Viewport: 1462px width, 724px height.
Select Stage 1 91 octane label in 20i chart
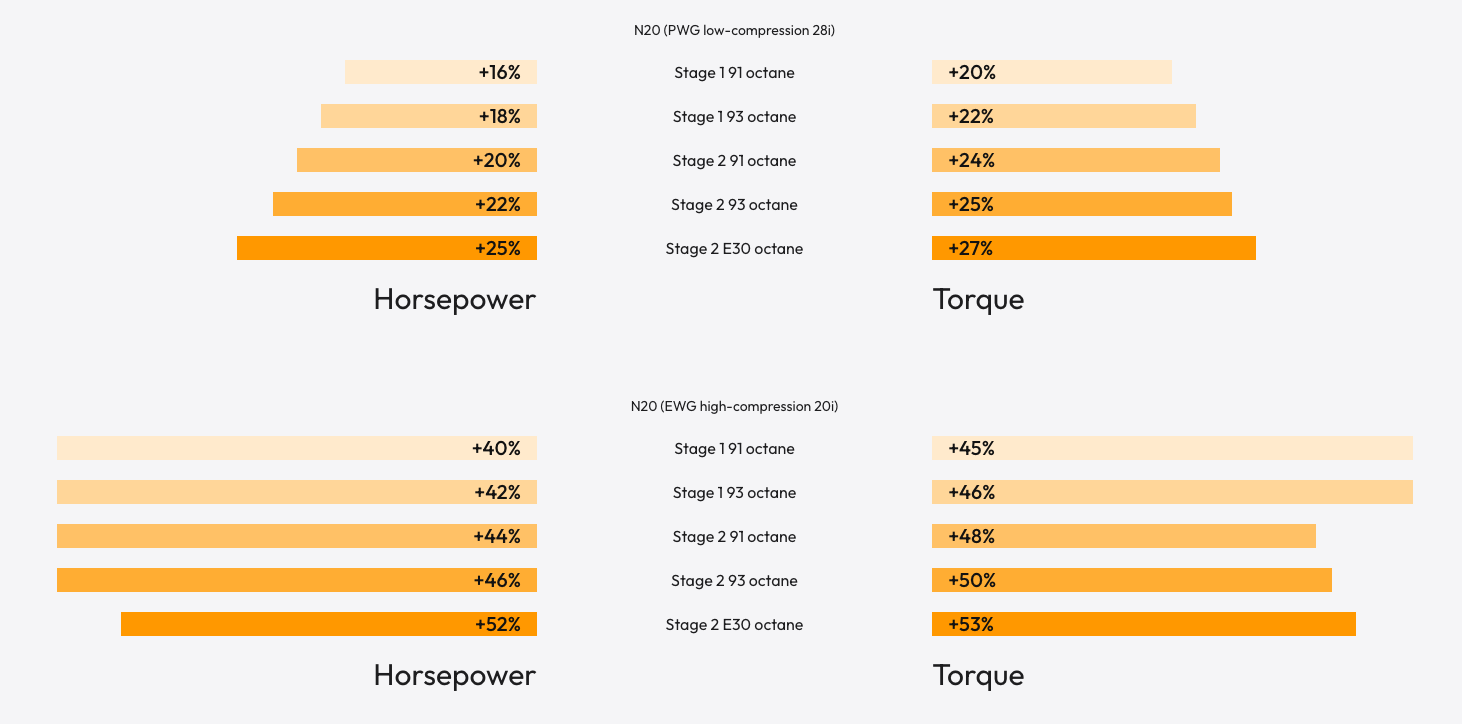point(734,448)
